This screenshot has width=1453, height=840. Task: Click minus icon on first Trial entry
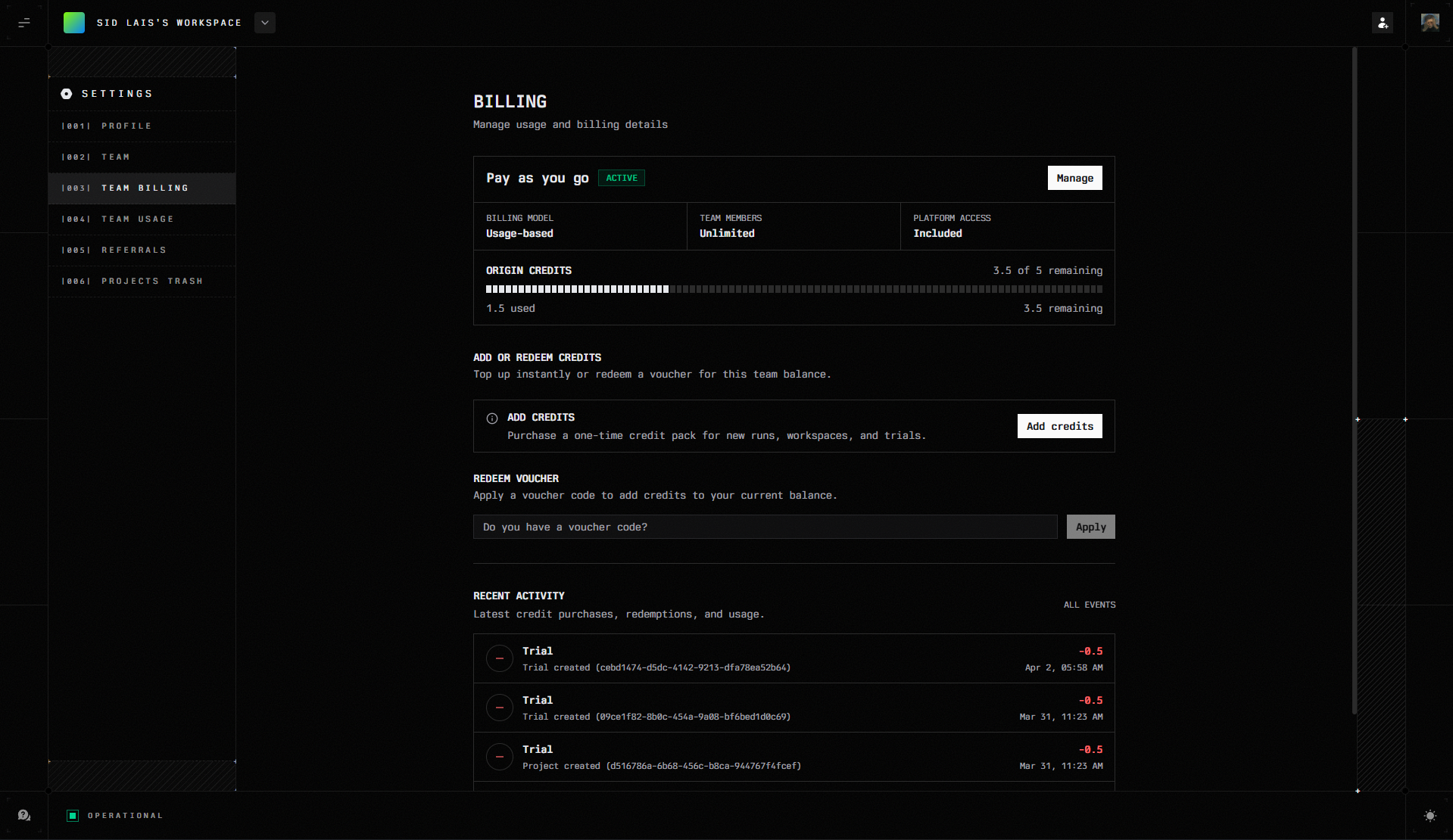500,658
